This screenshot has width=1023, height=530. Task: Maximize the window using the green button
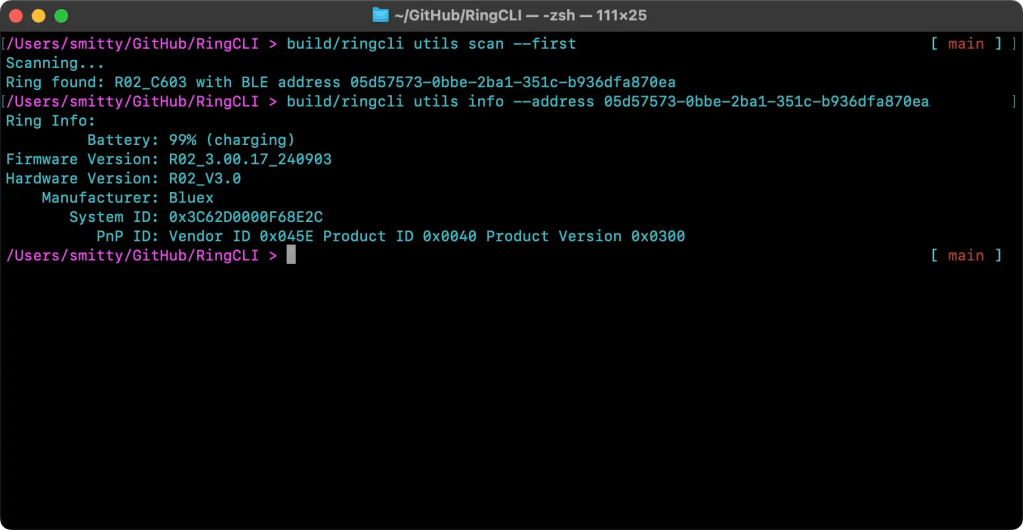pyautogui.click(x=61, y=16)
